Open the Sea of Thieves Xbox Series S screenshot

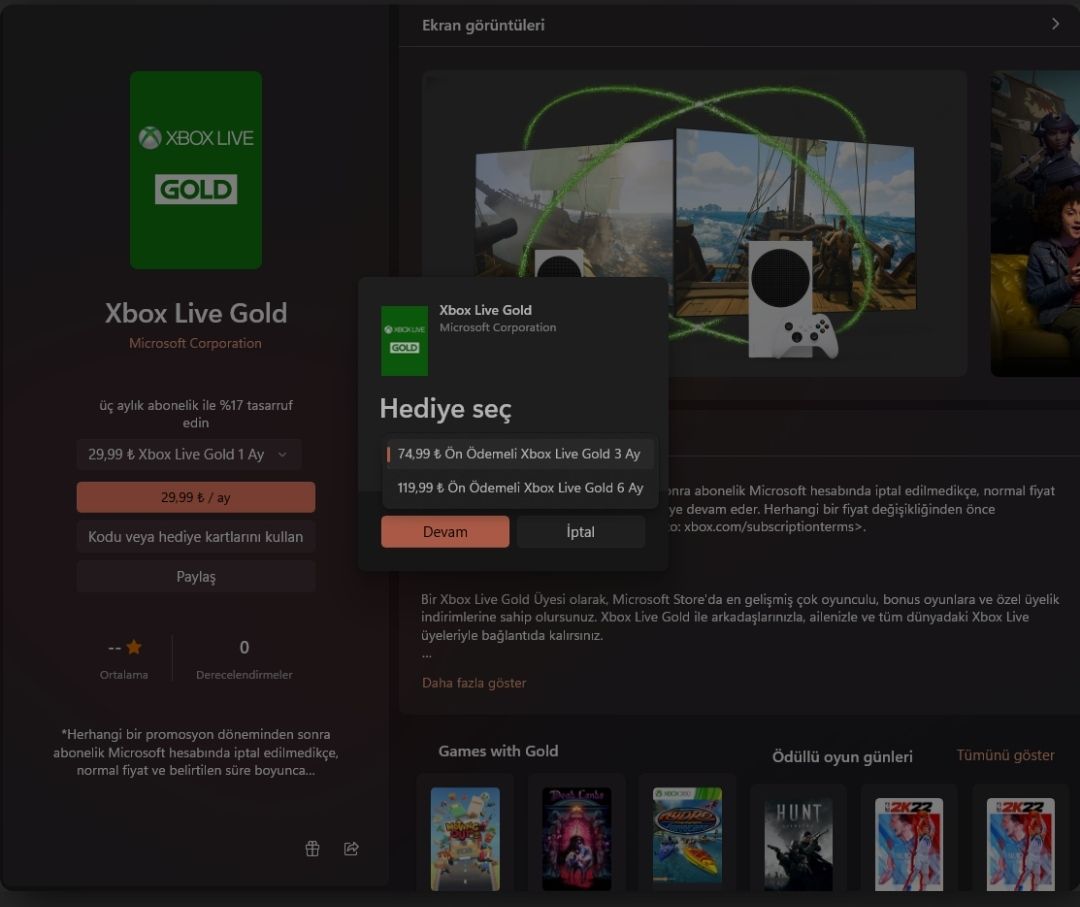click(694, 222)
